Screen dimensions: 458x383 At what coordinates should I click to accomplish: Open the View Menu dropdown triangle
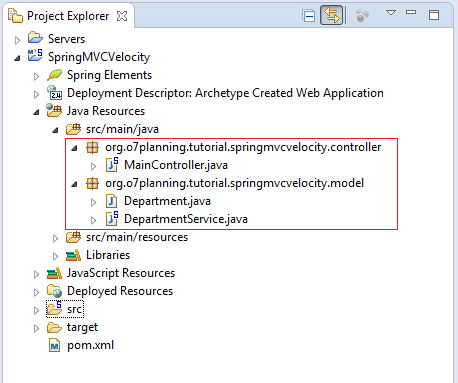tap(391, 13)
